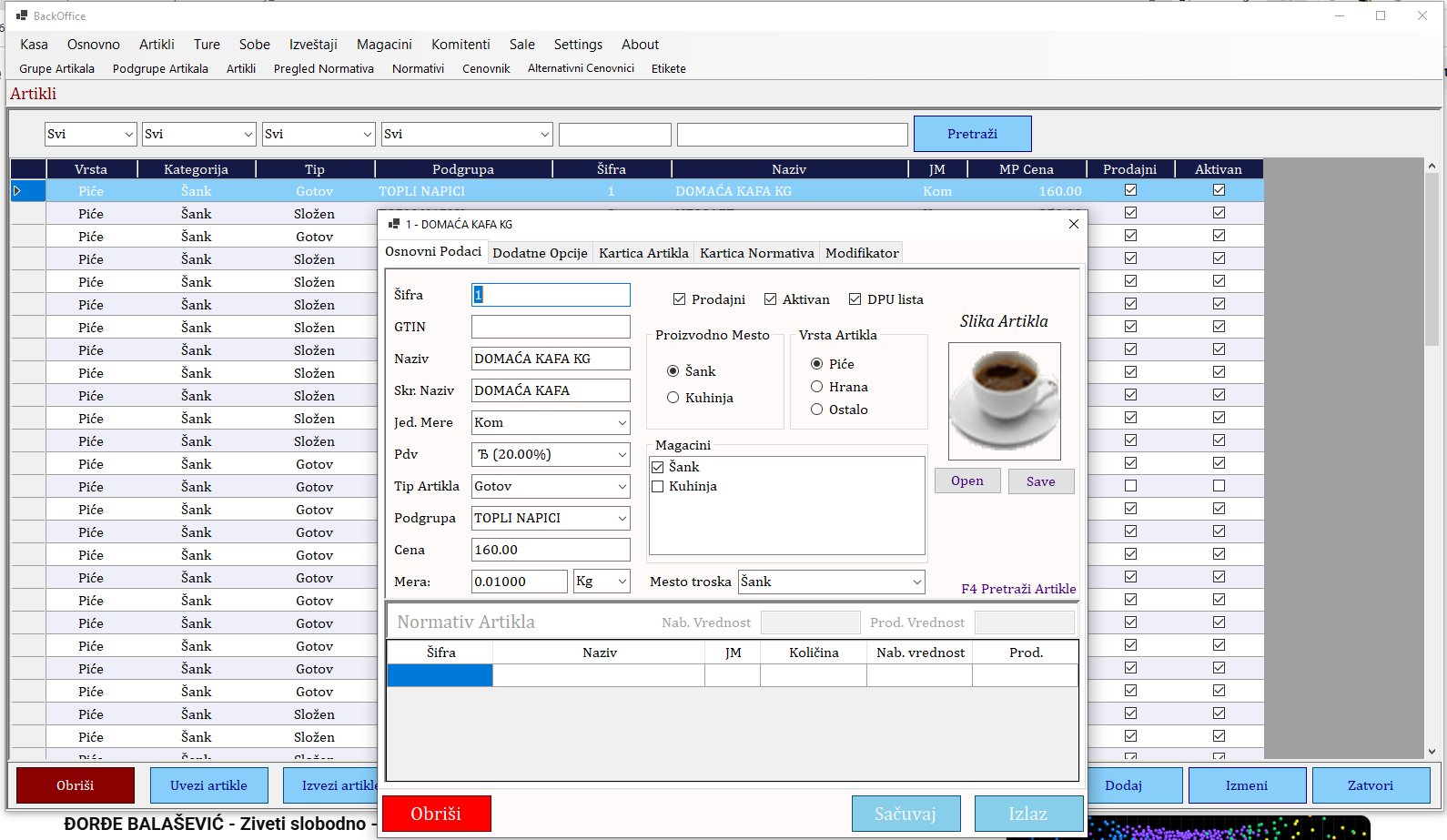
Task: Click the GTIN input field
Action: (x=551, y=327)
